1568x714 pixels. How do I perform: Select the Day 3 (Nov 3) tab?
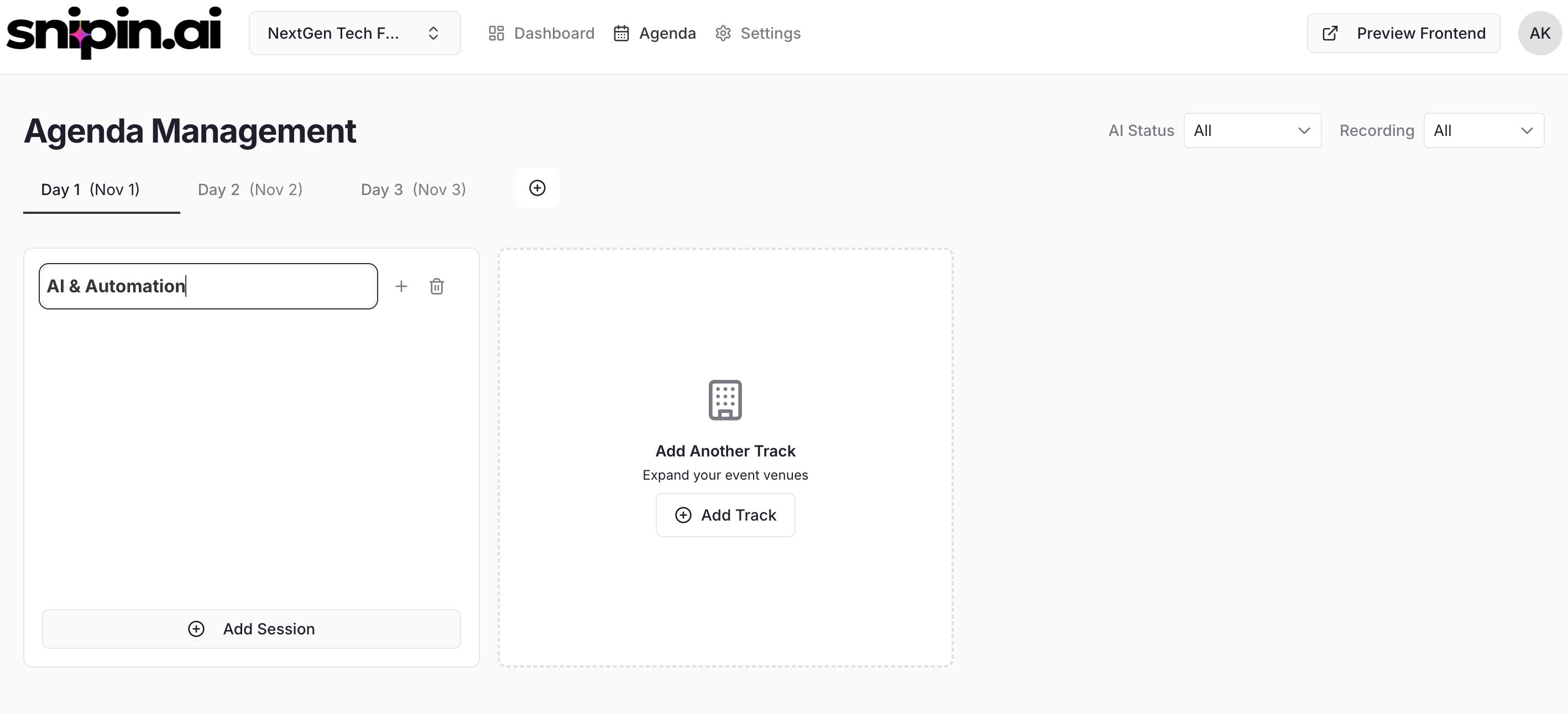tap(414, 189)
